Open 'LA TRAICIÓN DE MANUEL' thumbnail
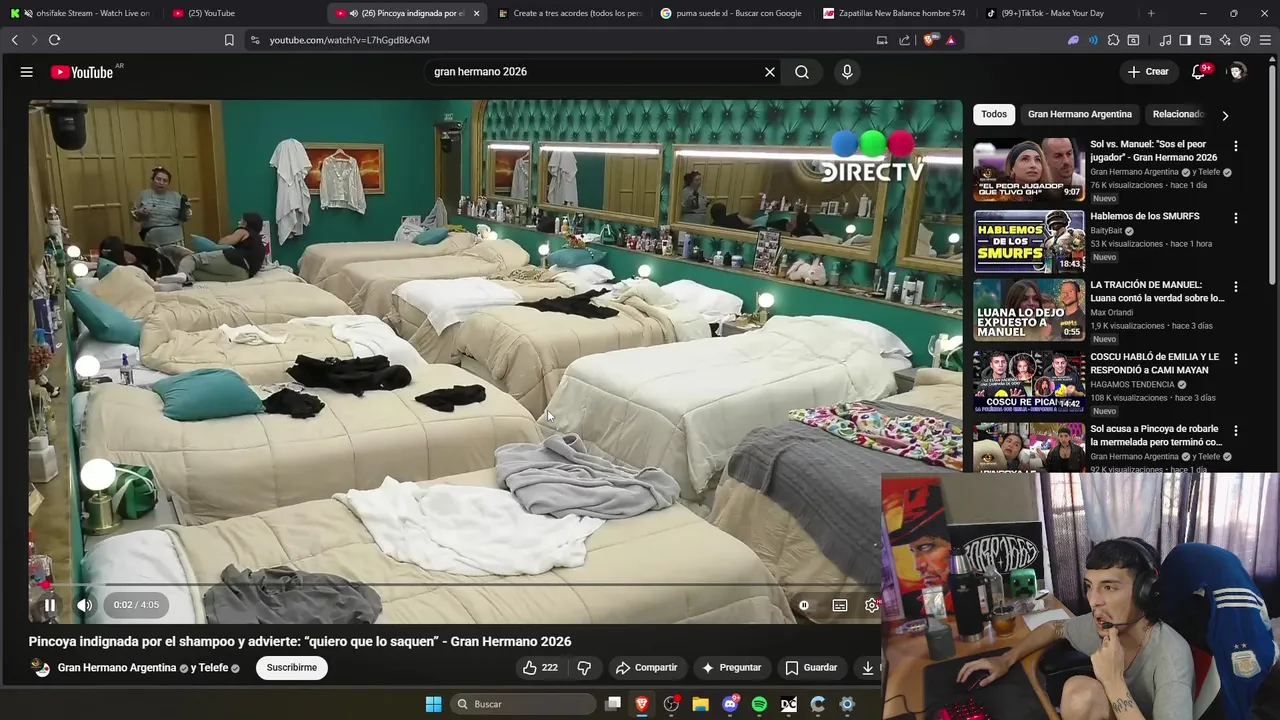1280x720 pixels. click(1029, 310)
